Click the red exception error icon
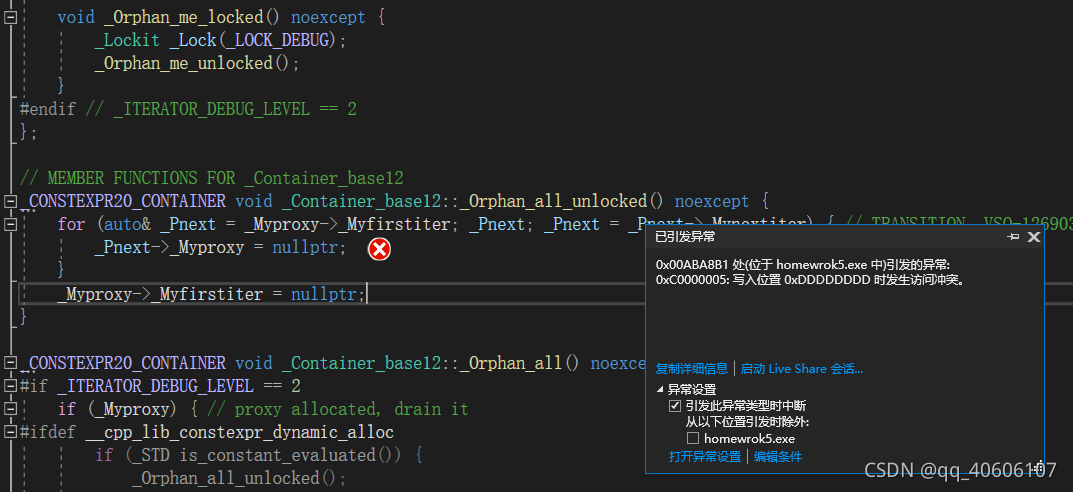The width and height of the screenshot is (1073, 492). [379, 250]
